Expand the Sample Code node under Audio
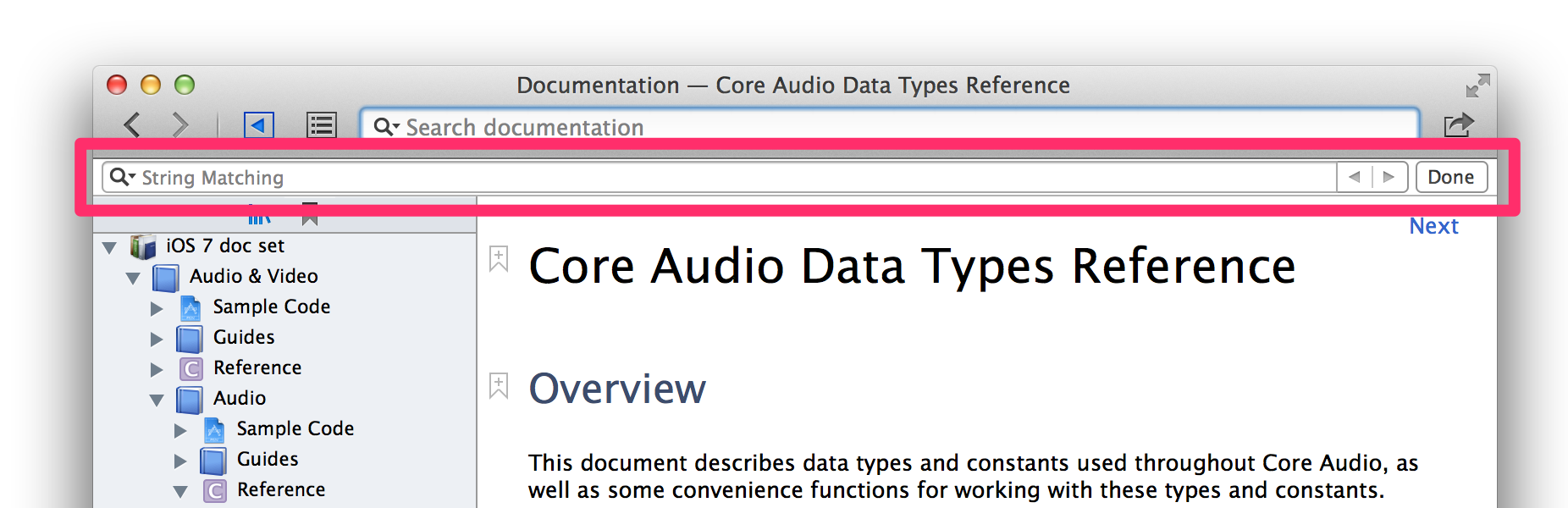This screenshot has height=508, width=1568. 180,430
